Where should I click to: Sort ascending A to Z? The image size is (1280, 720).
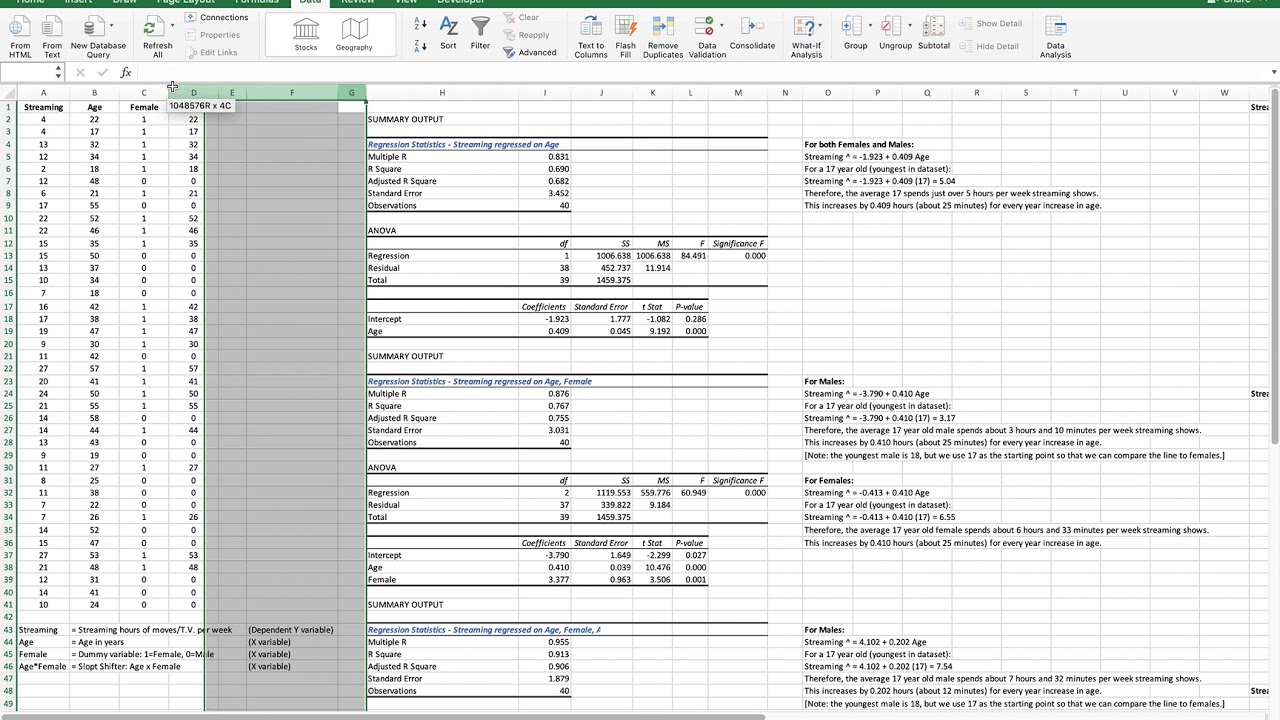click(420, 24)
